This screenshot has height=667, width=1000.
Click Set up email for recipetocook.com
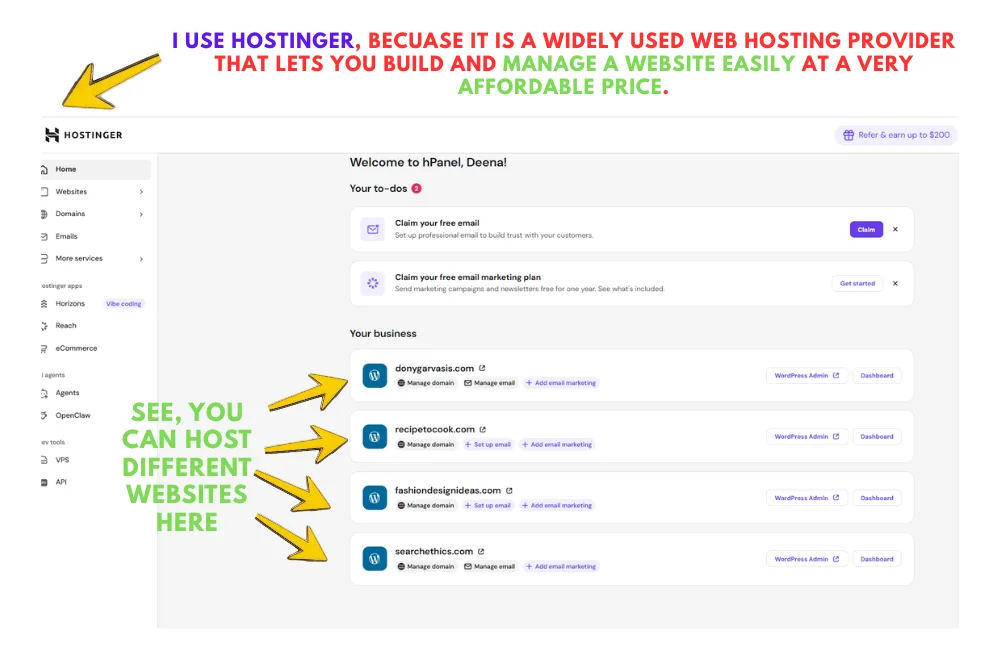[x=488, y=444]
